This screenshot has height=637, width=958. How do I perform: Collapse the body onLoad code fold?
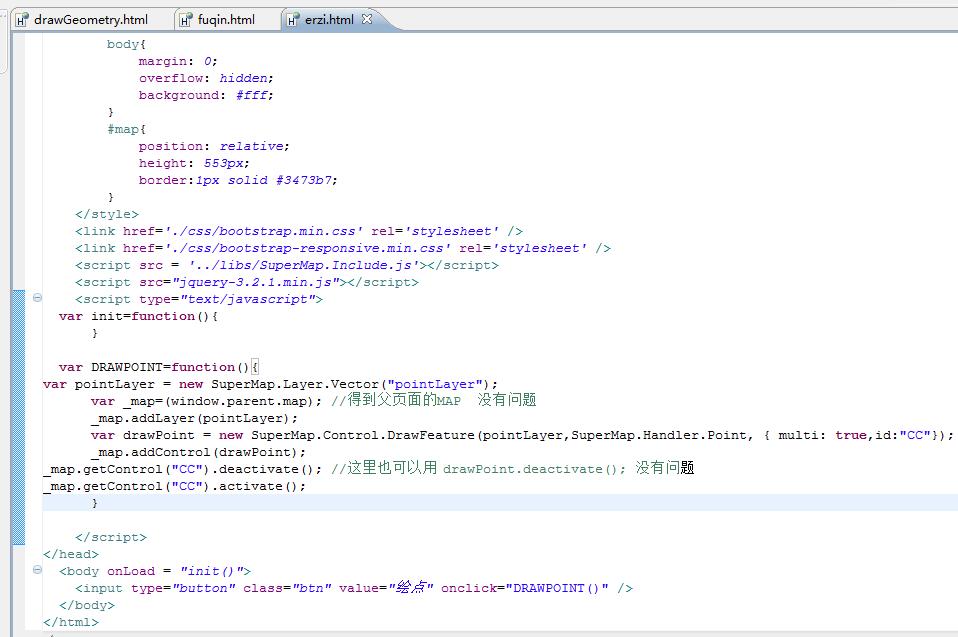pos(37,569)
